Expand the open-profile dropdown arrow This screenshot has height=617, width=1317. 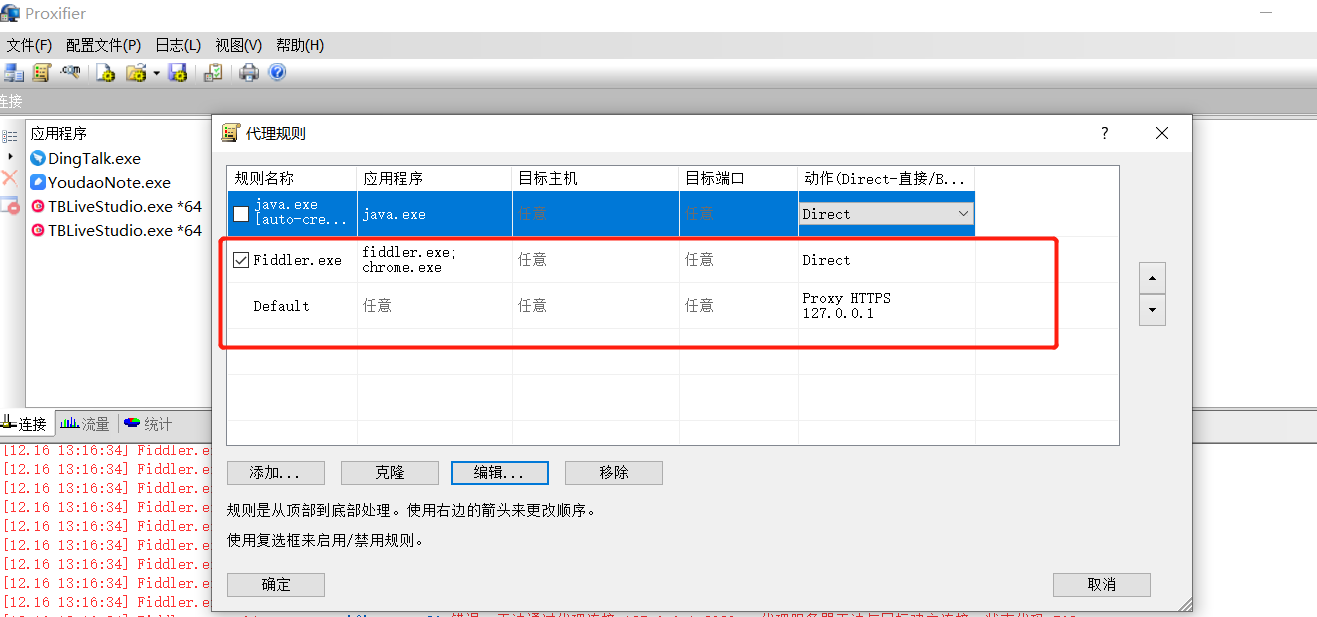point(156,73)
